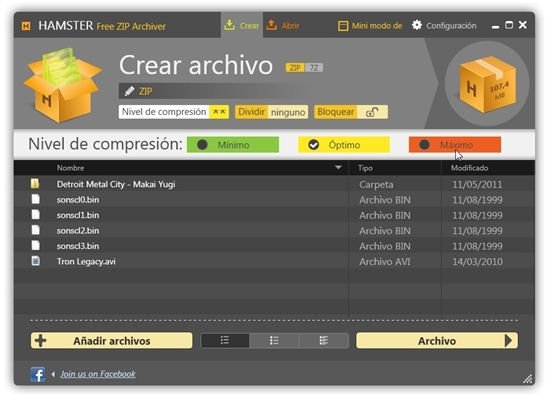Click Carpeta type cell
The image size is (548, 394).
point(376,184)
